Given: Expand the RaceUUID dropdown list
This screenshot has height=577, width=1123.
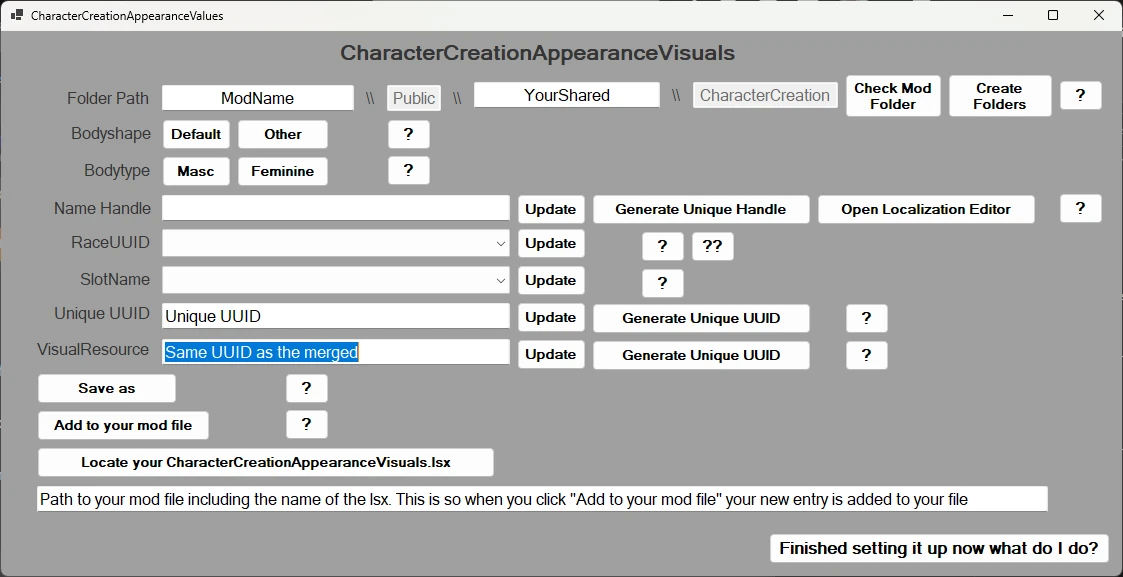Looking at the screenshot, I should click(500, 244).
